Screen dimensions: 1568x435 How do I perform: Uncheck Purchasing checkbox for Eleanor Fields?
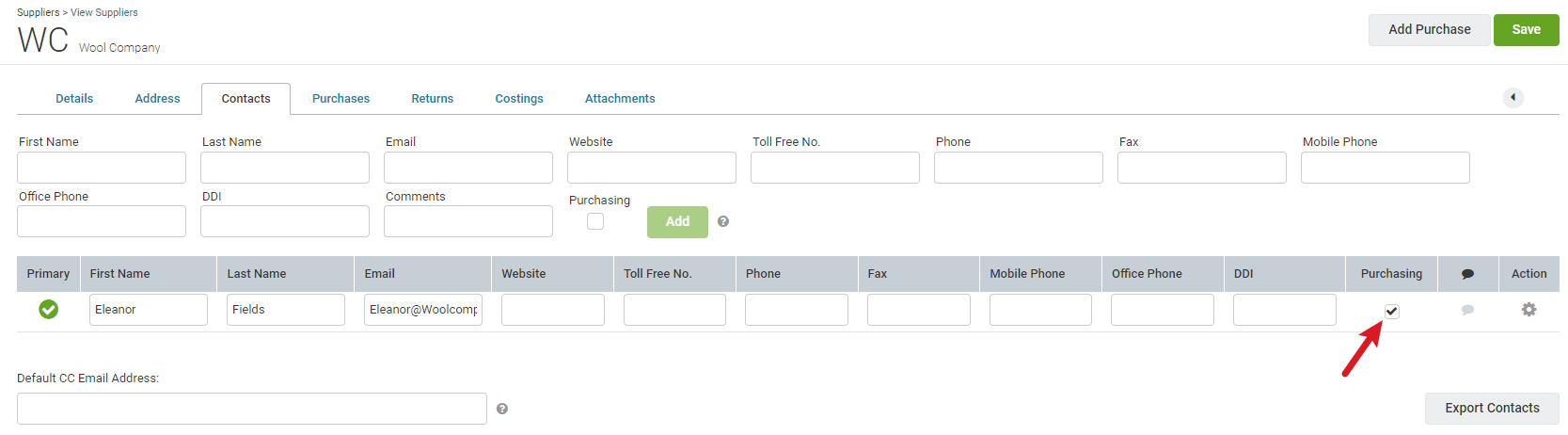point(1391,311)
